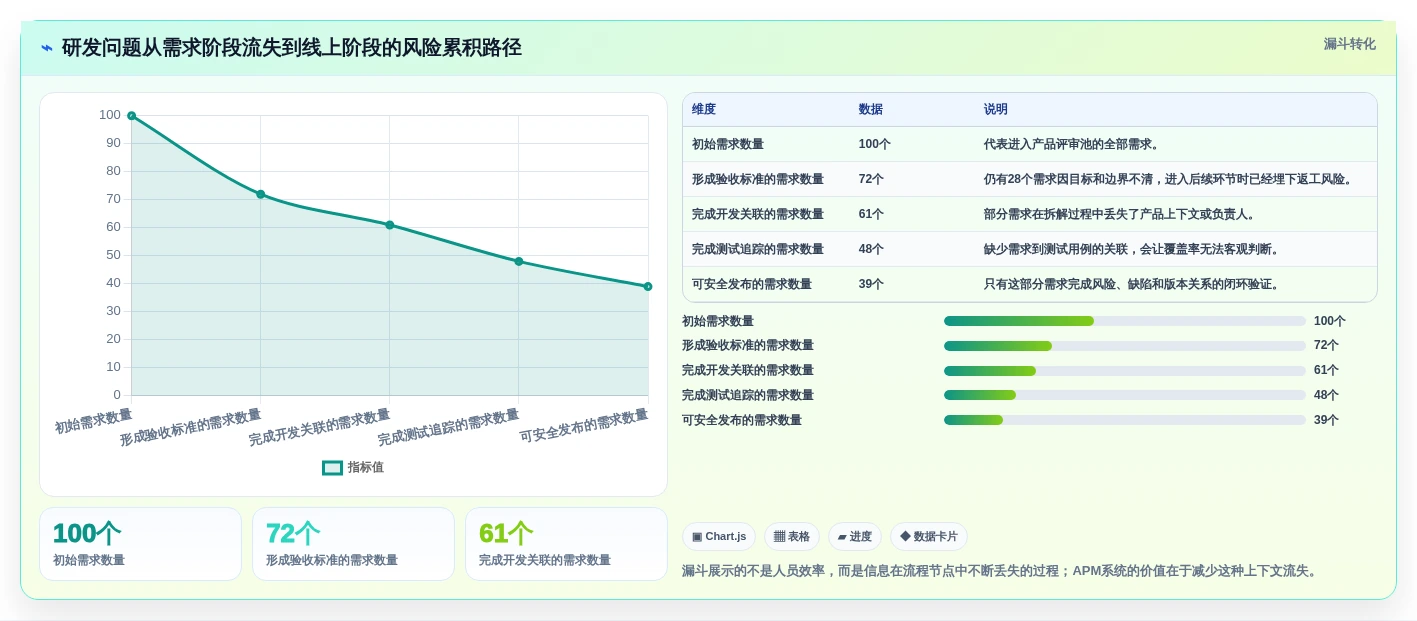Click the 完成测试追踪的需求数量 progress bar
This screenshot has height=621, width=1417.
coord(1125,395)
